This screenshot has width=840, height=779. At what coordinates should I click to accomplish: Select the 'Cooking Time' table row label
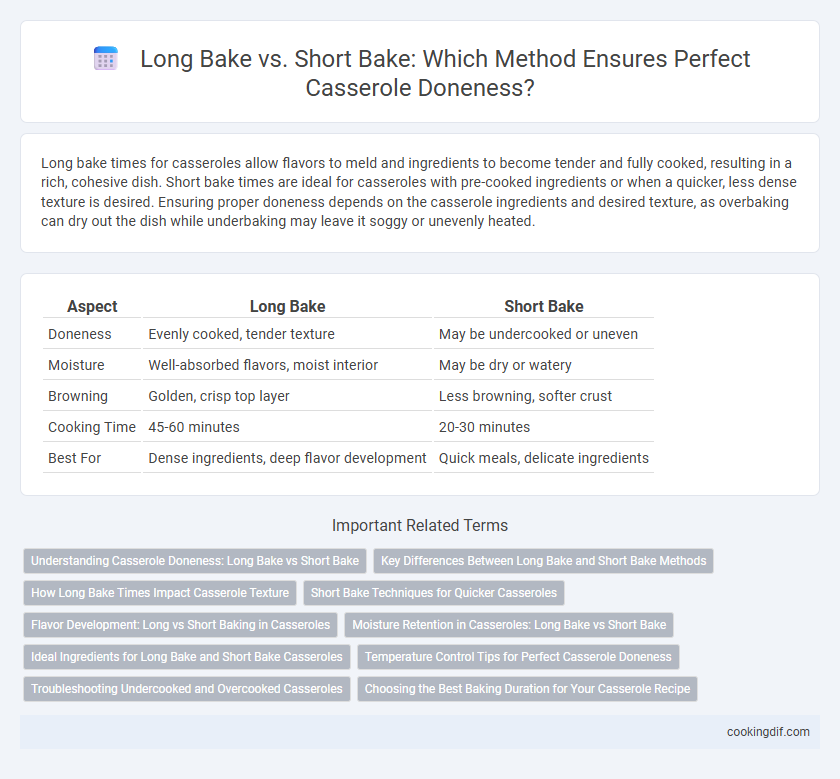(92, 427)
